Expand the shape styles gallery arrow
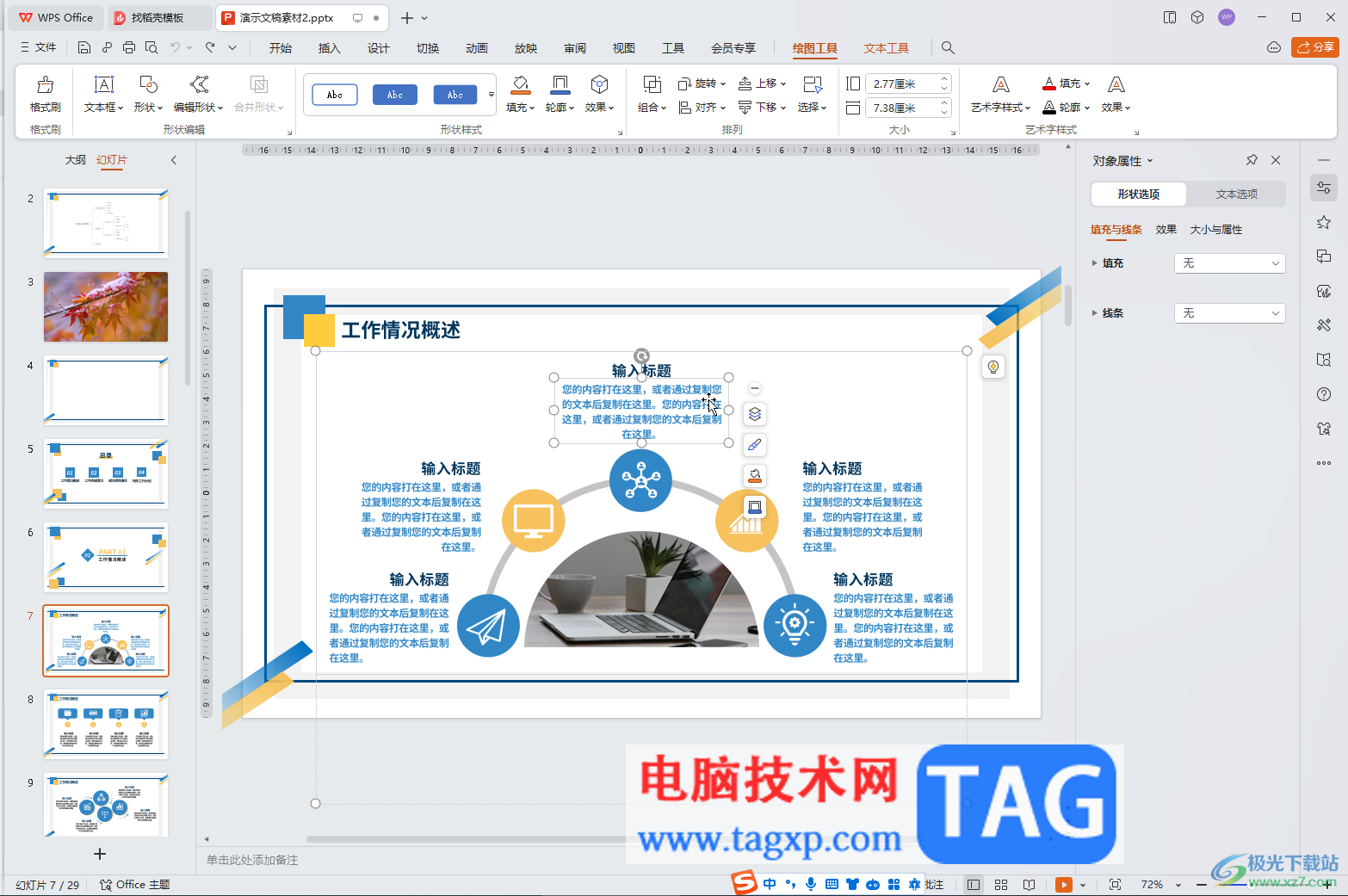 click(x=492, y=95)
